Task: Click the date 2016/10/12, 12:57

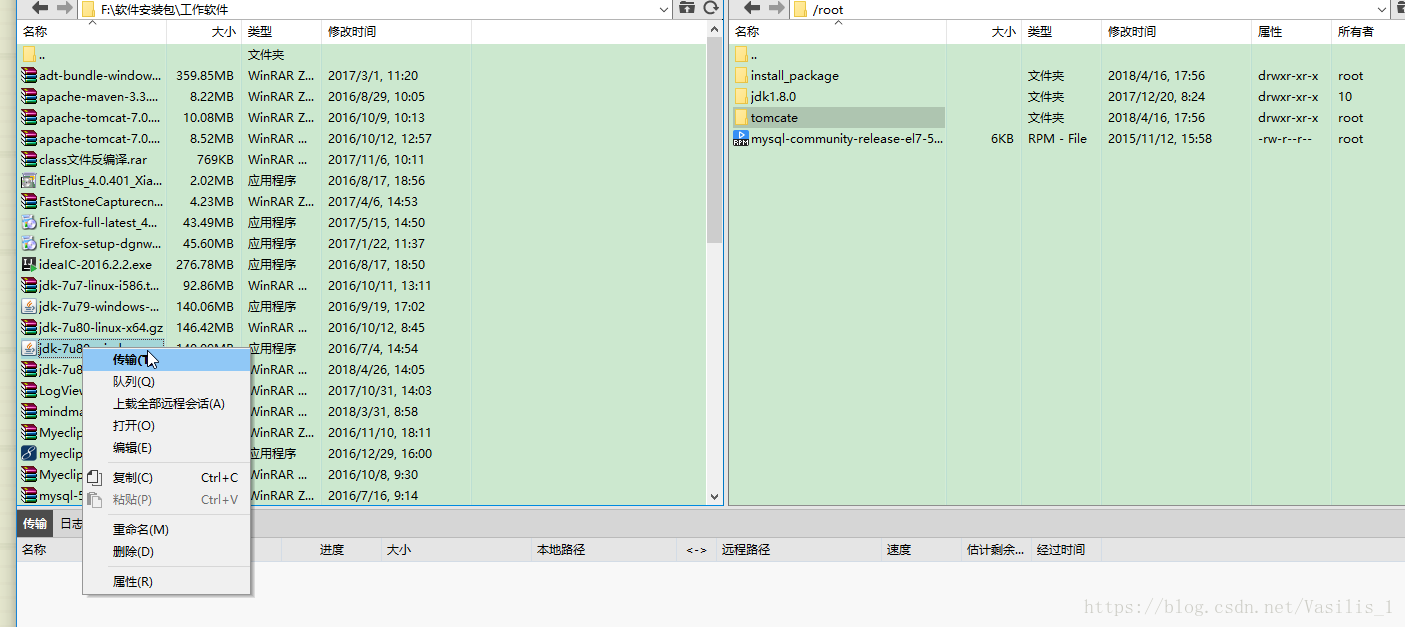Action: click(380, 139)
